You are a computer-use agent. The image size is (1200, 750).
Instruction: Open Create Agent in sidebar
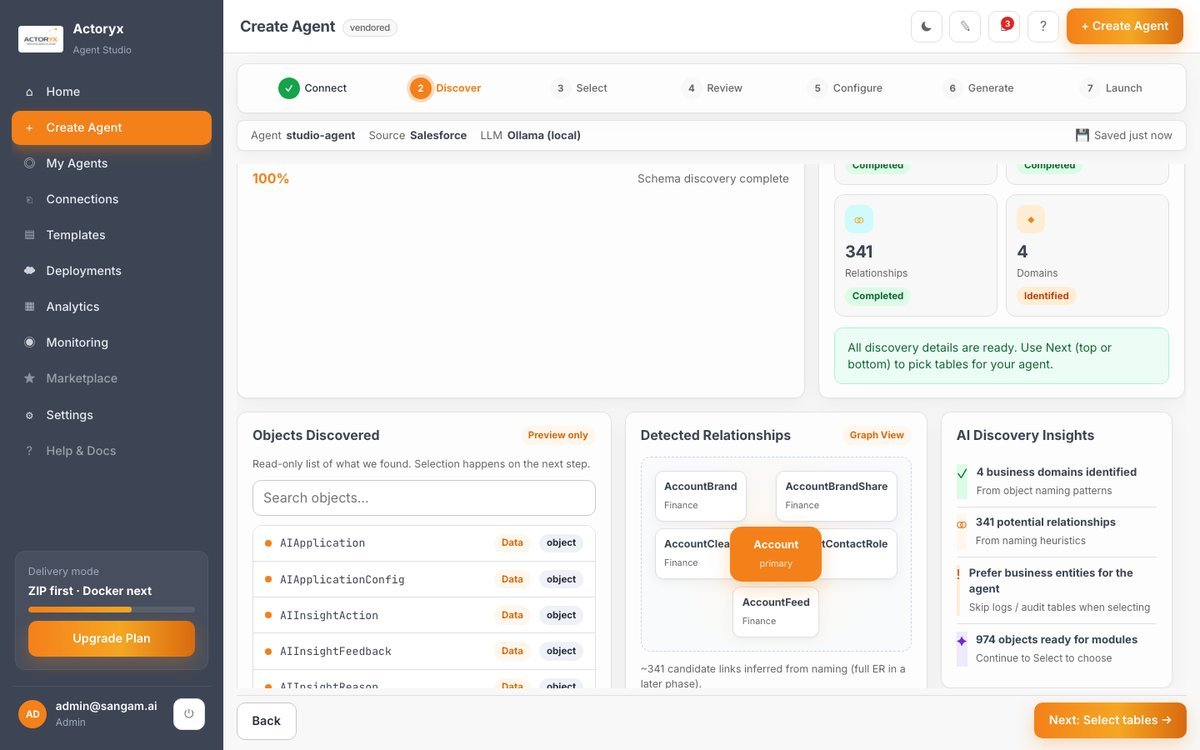(x=111, y=128)
